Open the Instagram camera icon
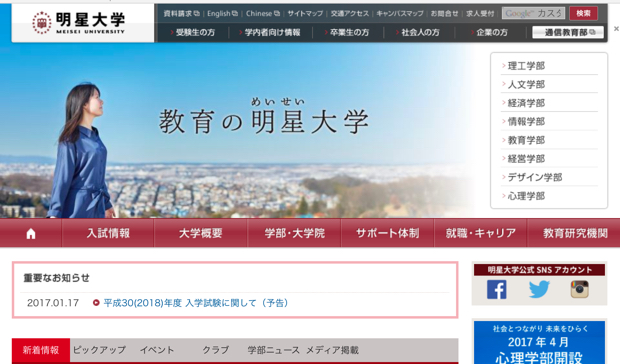620x364 pixels. coord(579,289)
